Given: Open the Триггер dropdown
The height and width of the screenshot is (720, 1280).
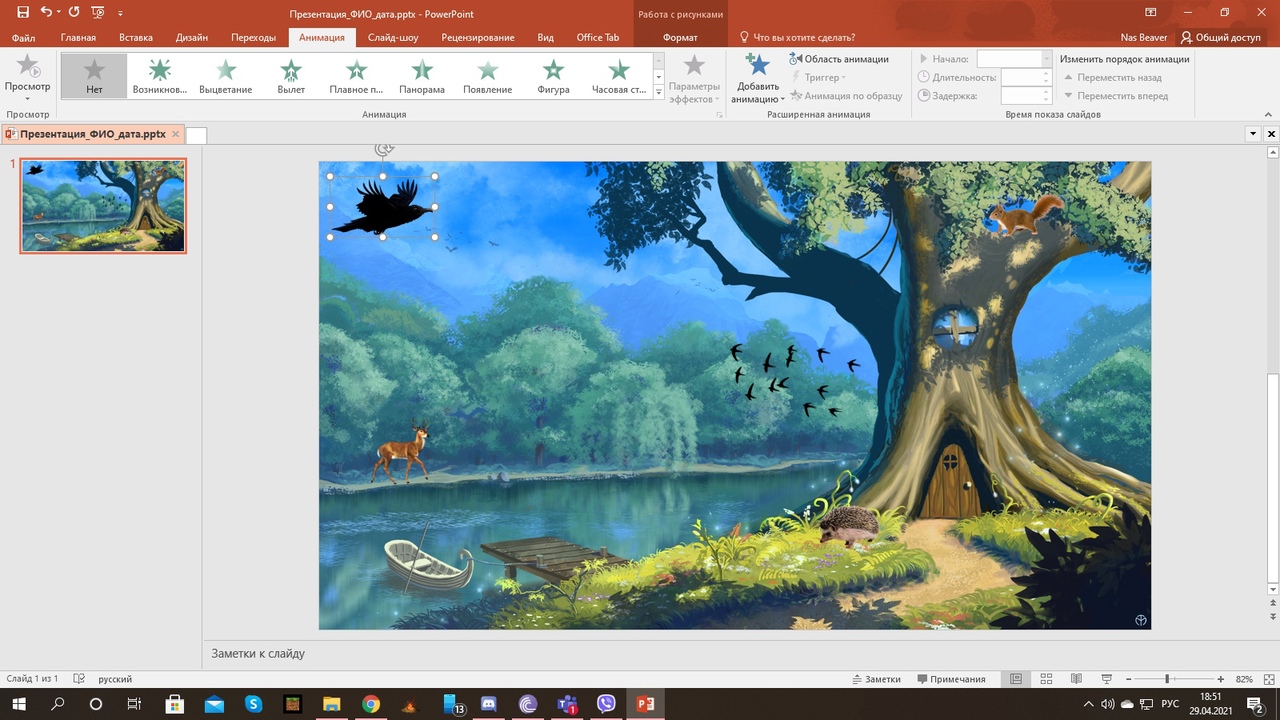Looking at the screenshot, I should click(819, 77).
